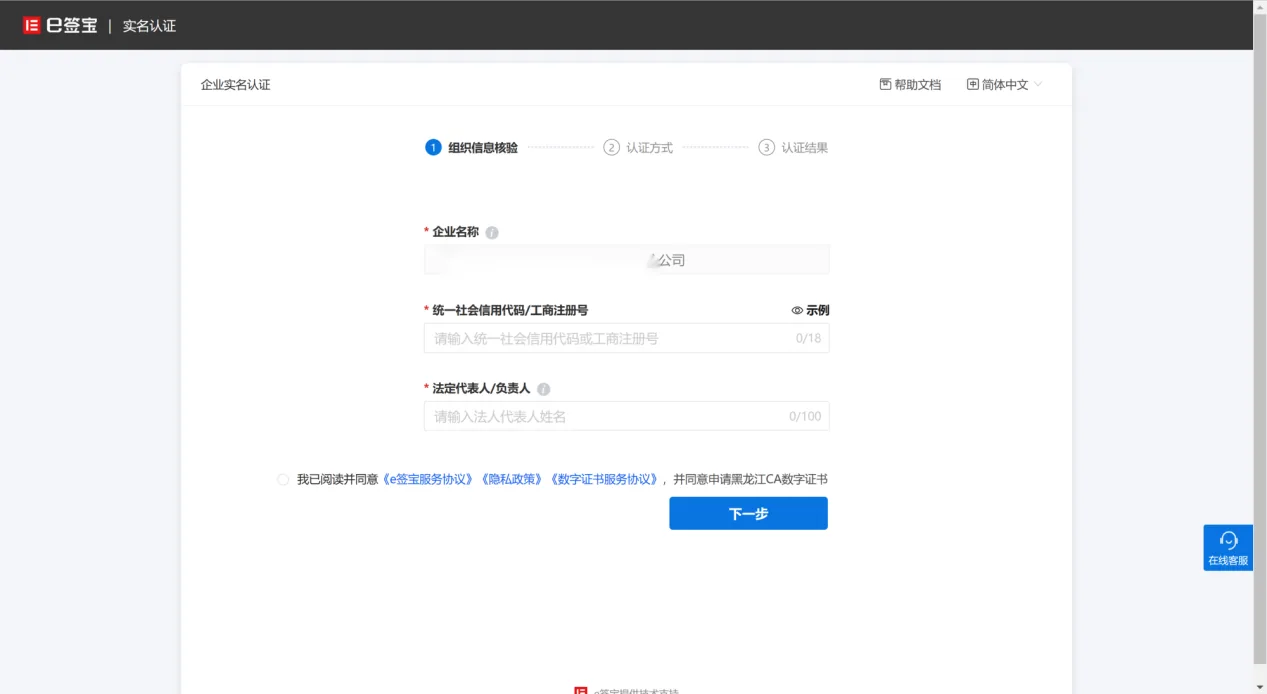Click the 0/18 character counter
The image size is (1267, 694).
point(808,338)
